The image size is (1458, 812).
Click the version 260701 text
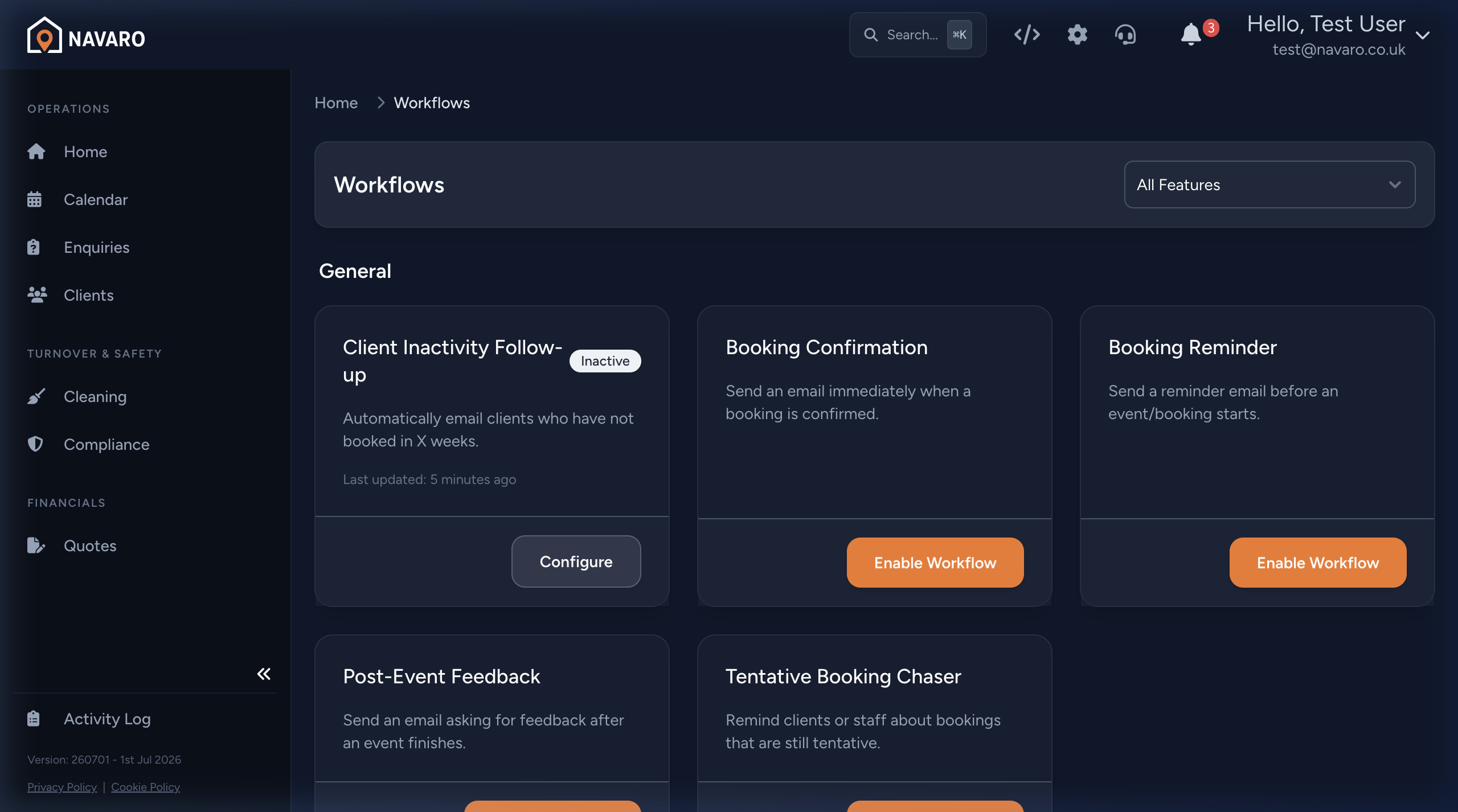pyautogui.click(x=104, y=760)
